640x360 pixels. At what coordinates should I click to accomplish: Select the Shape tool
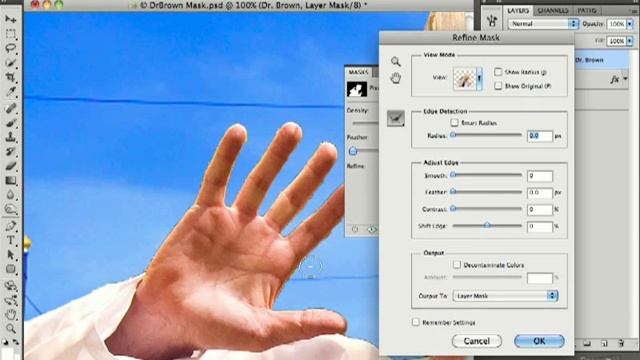[11, 269]
